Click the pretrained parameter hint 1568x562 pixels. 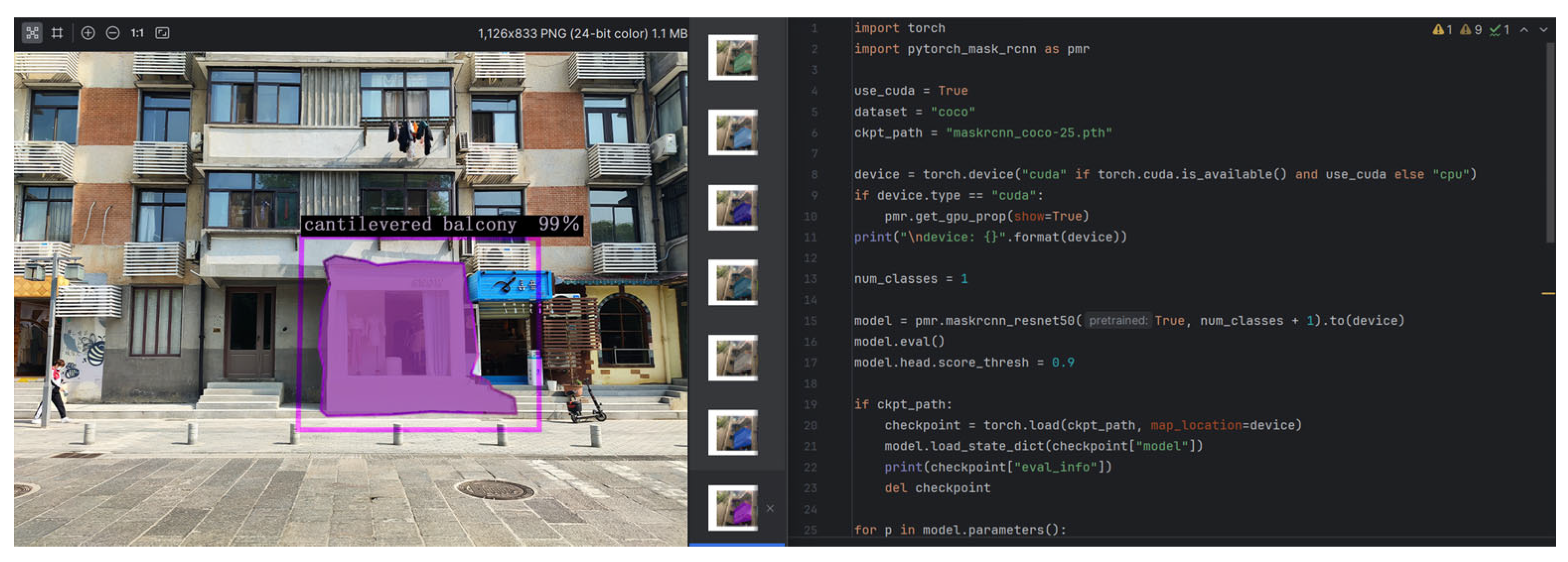[x=1117, y=321]
